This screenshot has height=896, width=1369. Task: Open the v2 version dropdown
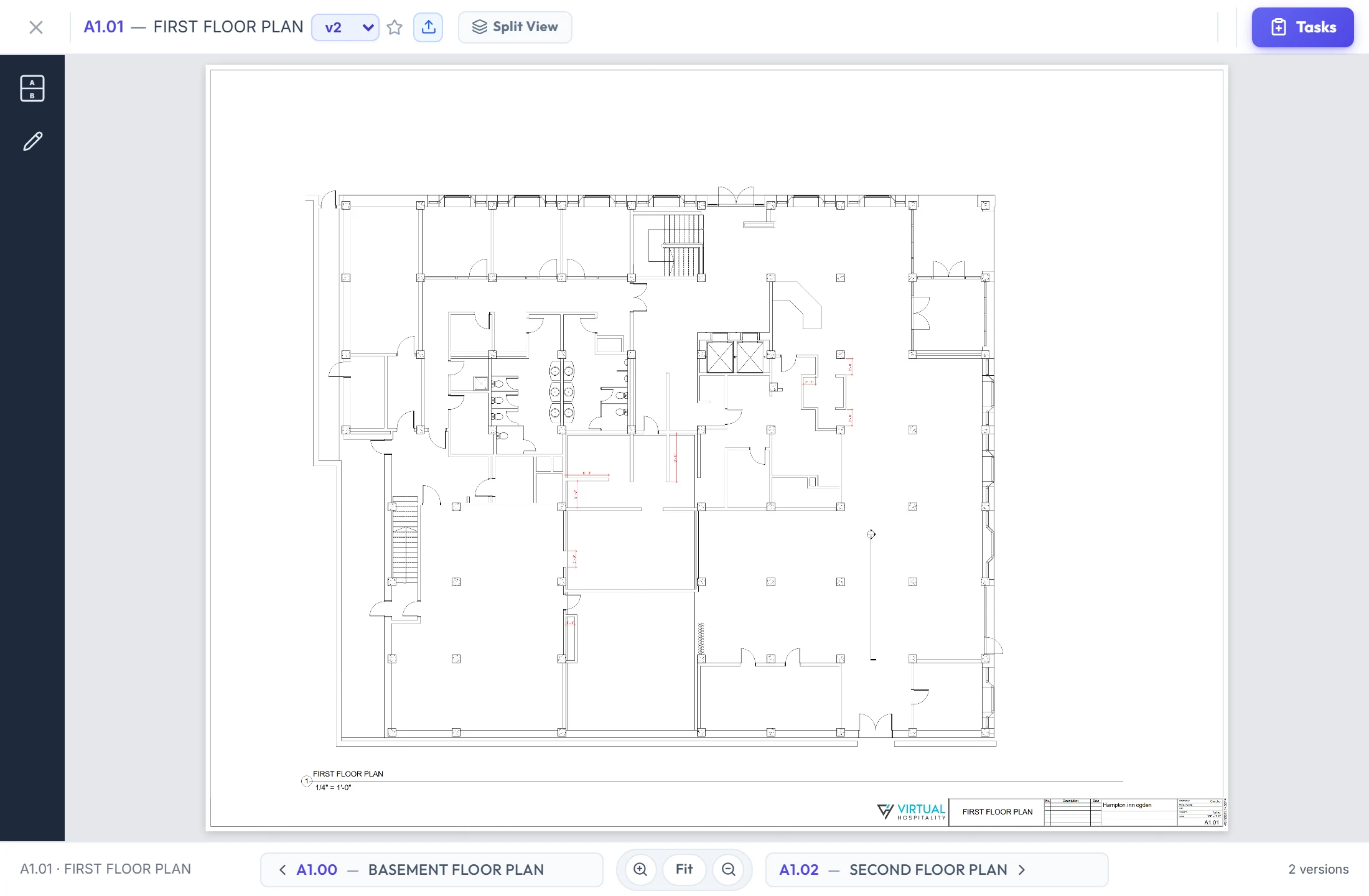click(345, 27)
